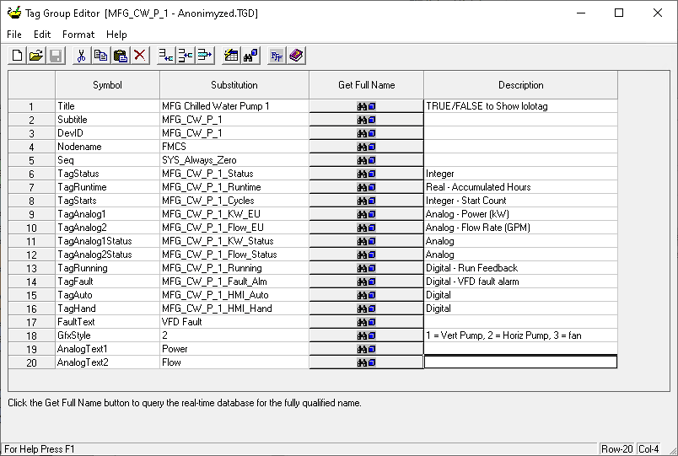Click the 'MFG_CW_P_1_Flow_Status' substitution cell
The image size is (678, 456).
234,255
